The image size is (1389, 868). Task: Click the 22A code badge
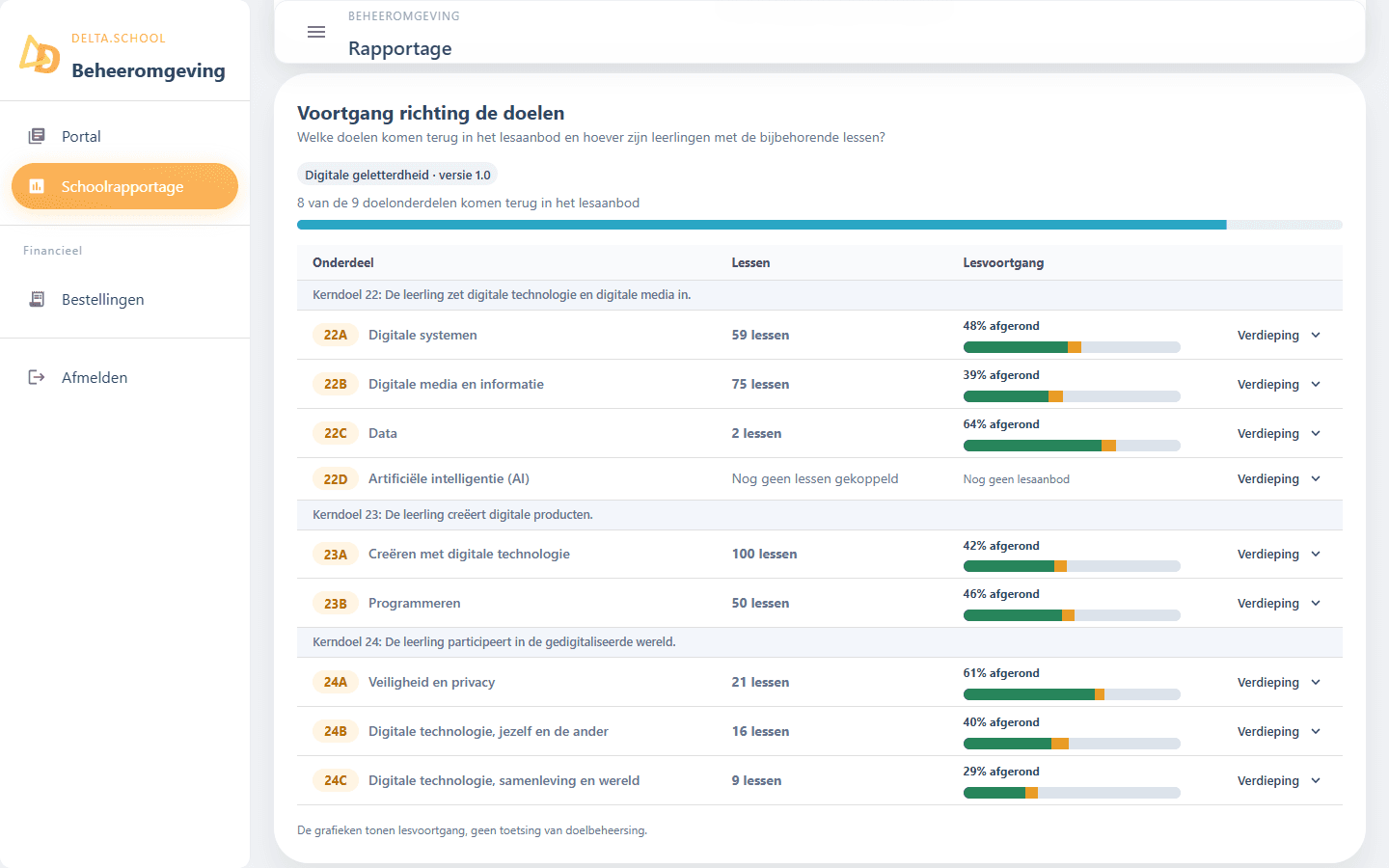(335, 335)
